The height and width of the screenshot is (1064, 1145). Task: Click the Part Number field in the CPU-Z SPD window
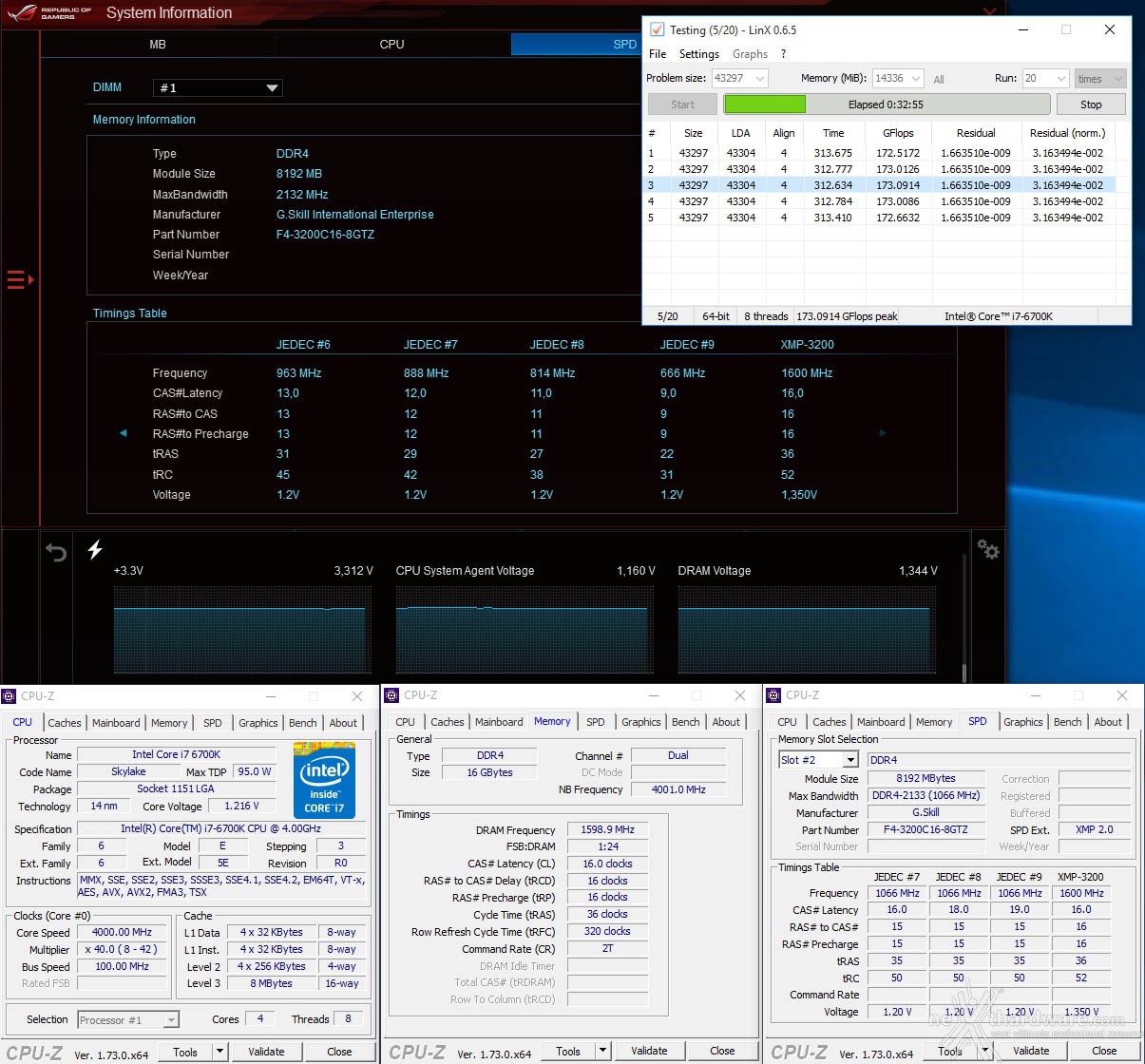tap(926, 829)
